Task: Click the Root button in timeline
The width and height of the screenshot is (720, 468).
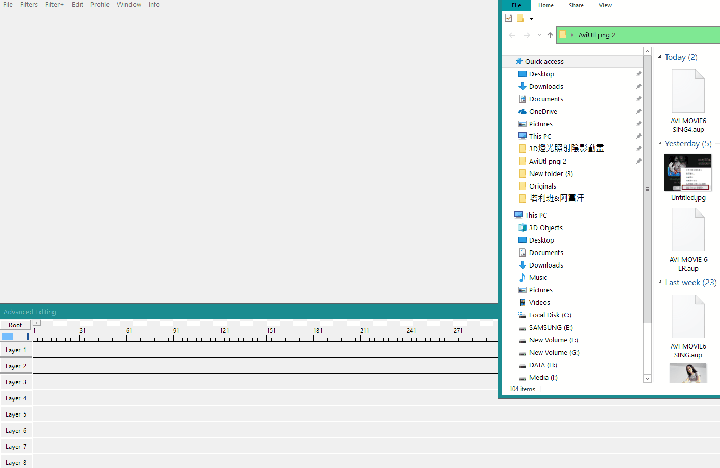Action: tap(16, 325)
